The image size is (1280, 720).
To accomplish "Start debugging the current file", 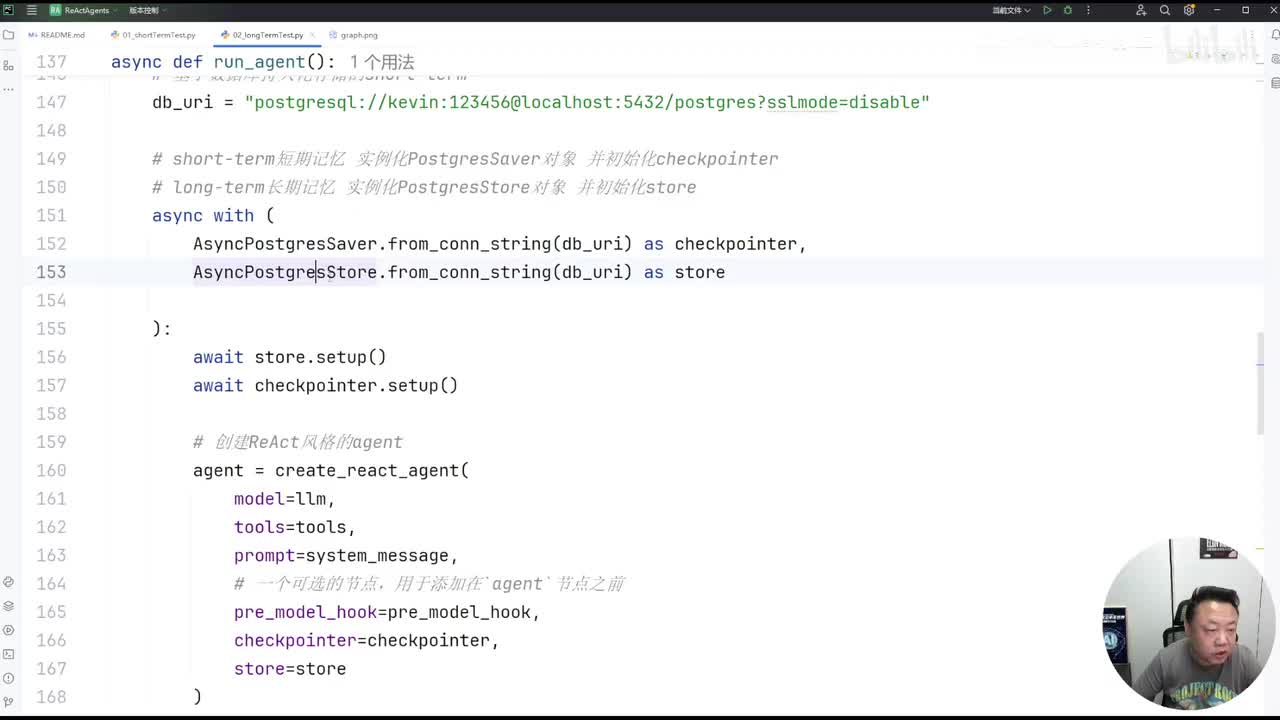I will tap(1067, 10).
